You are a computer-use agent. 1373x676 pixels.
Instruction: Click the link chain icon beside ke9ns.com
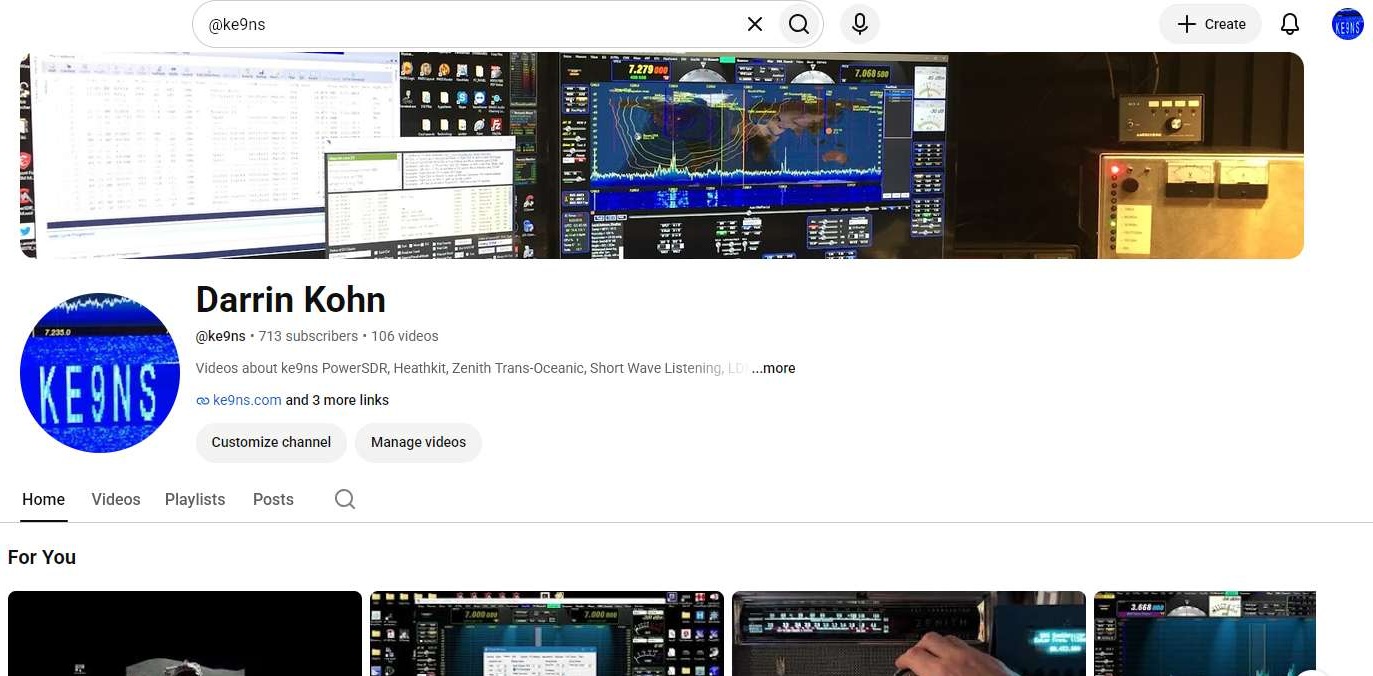click(x=203, y=401)
